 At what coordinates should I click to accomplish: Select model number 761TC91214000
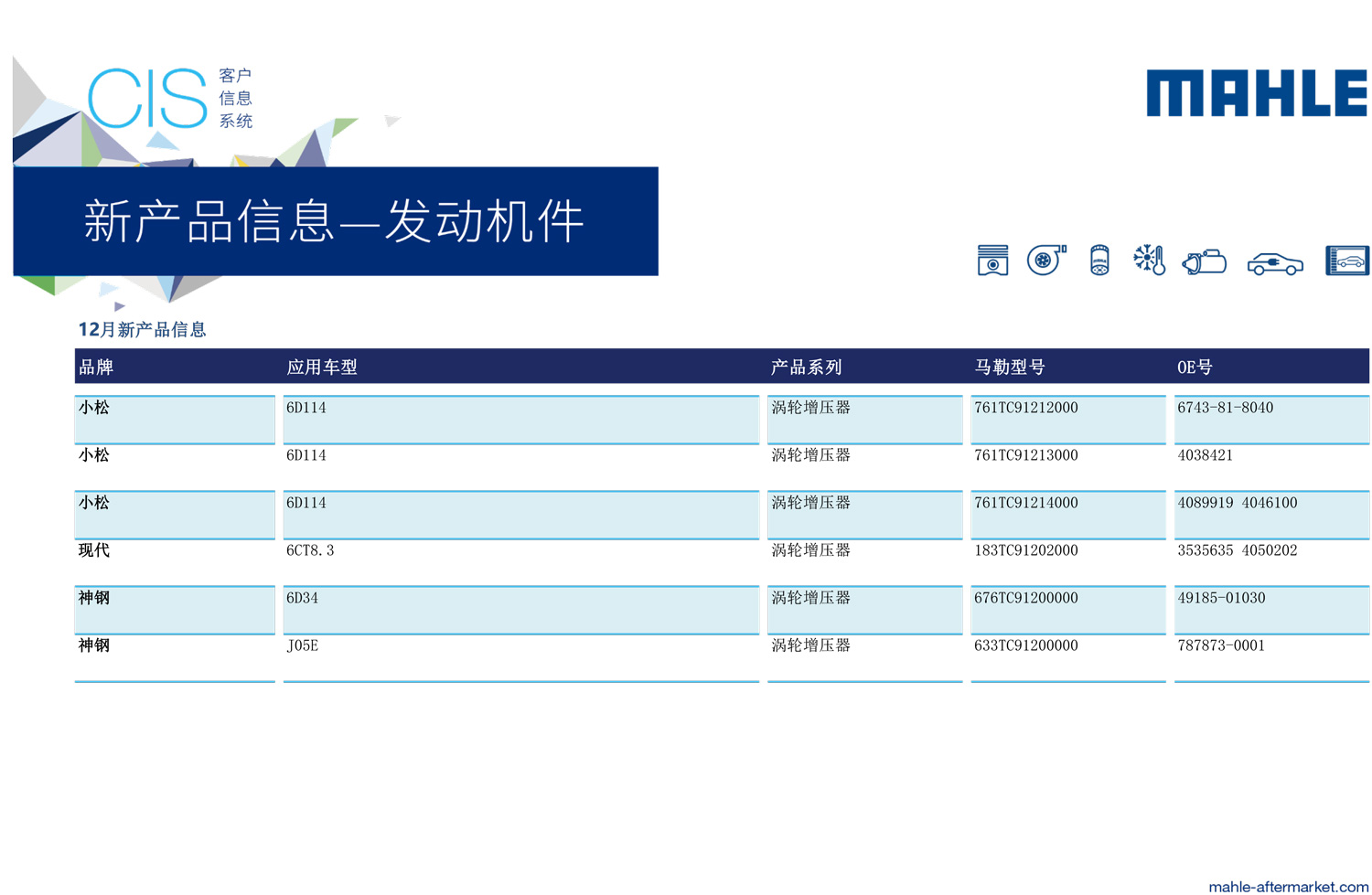[1026, 503]
